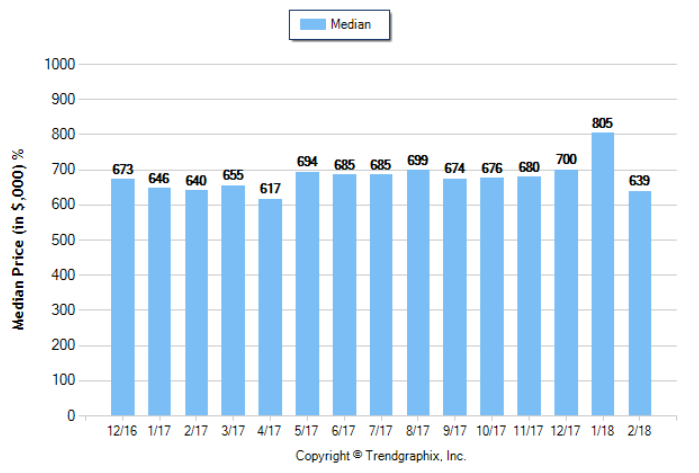The image size is (699, 473).
Task: Click the 500 y-axis tick label
Action: click(x=63, y=240)
